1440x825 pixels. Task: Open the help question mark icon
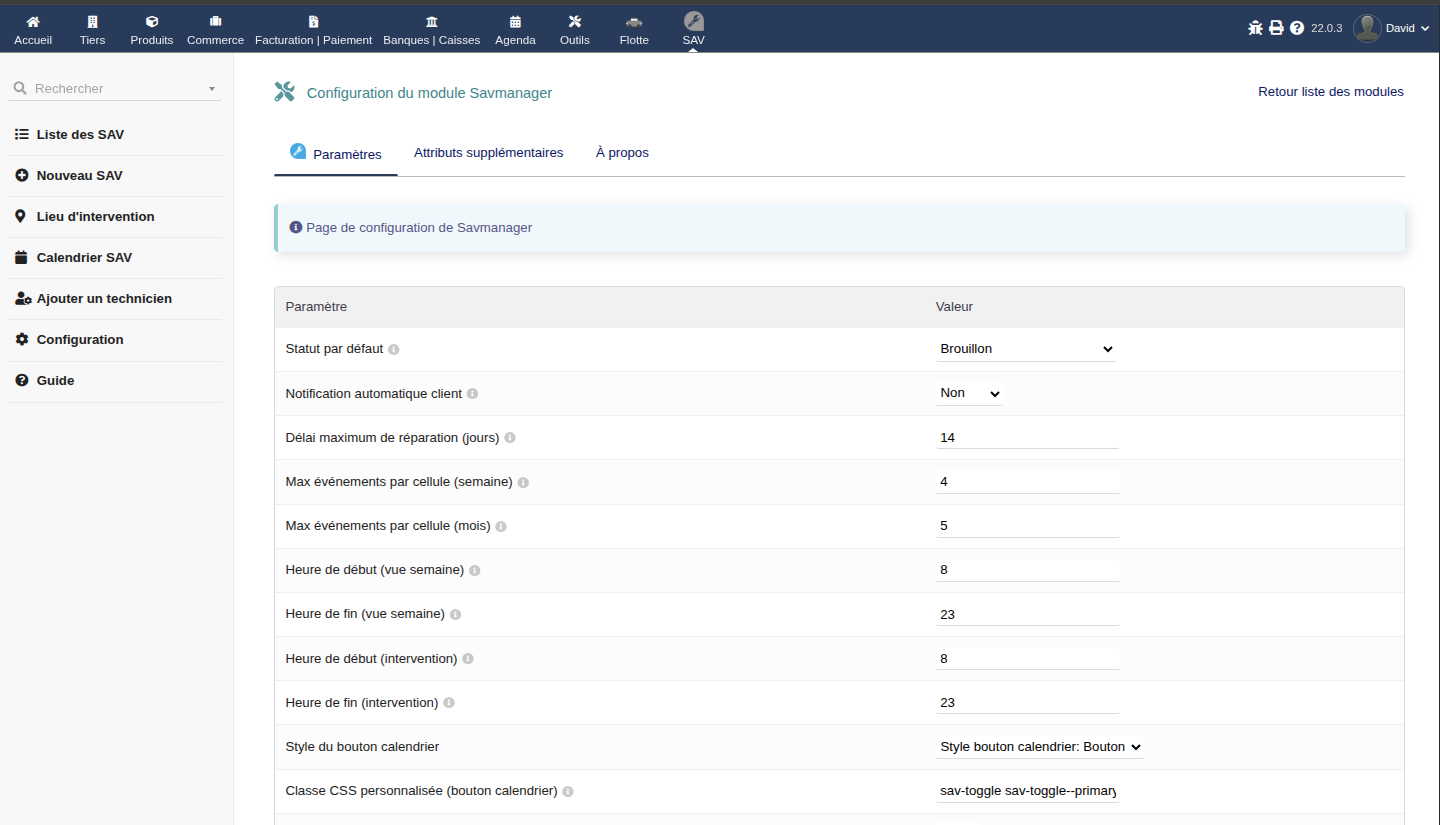coord(1297,28)
